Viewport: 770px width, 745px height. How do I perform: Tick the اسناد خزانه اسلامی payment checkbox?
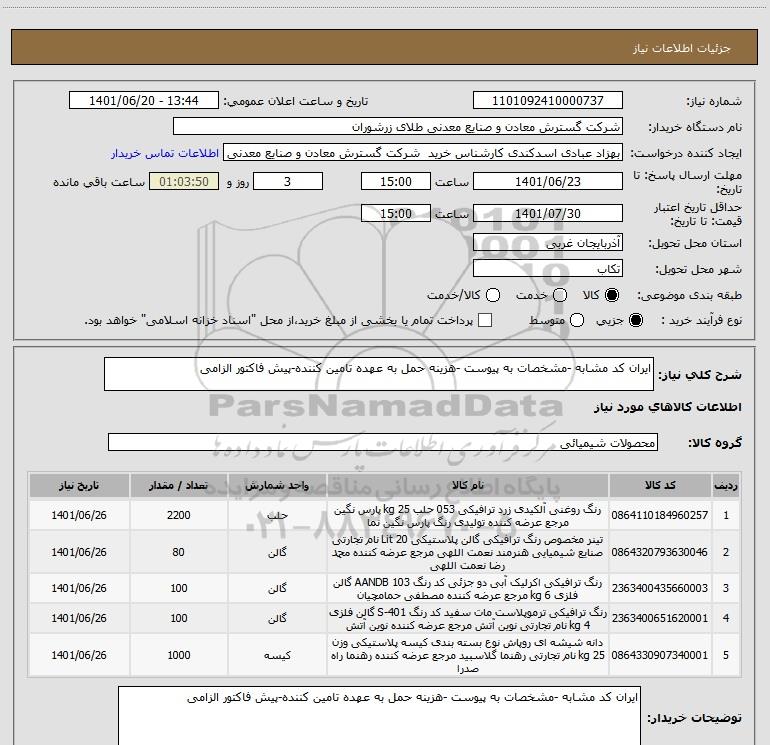click(485, 320)
